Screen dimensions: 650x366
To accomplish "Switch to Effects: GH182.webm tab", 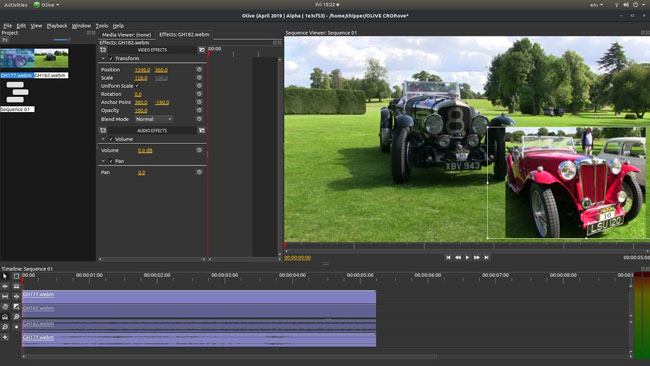I will click(x=184, y=34).
